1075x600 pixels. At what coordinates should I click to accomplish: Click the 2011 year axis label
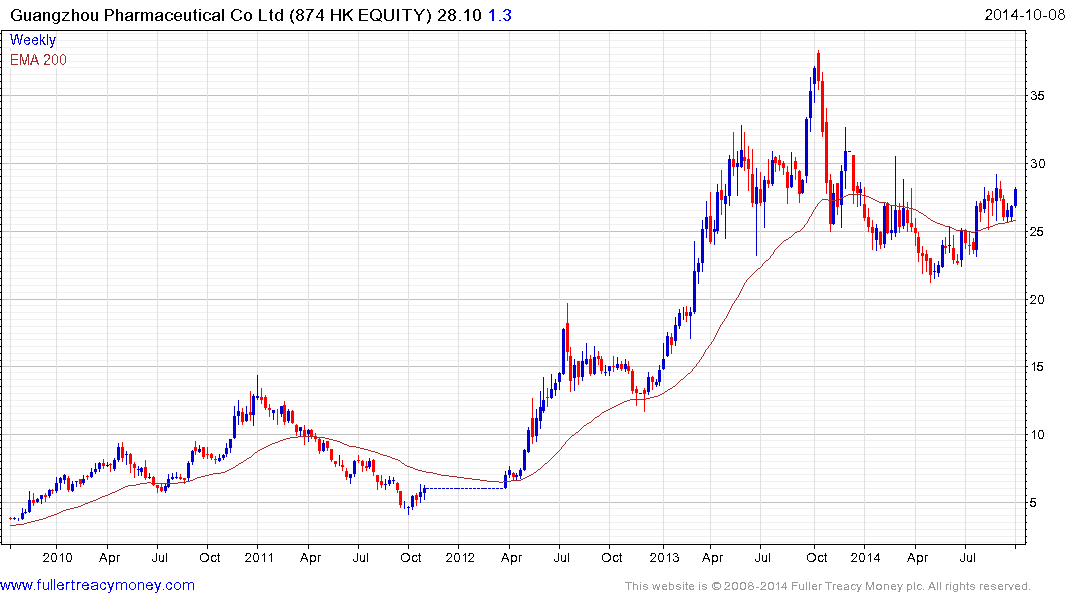pyautogui.click(x=258, y=557)
